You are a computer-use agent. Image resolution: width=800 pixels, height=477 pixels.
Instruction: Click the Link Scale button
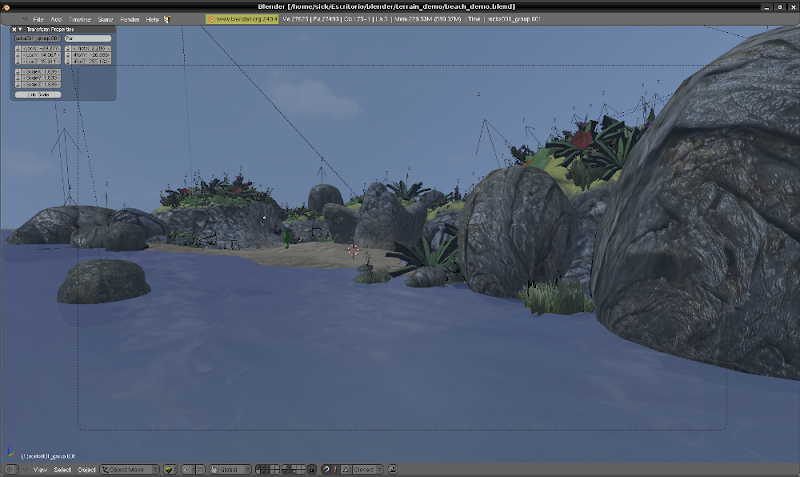[38, 94]
